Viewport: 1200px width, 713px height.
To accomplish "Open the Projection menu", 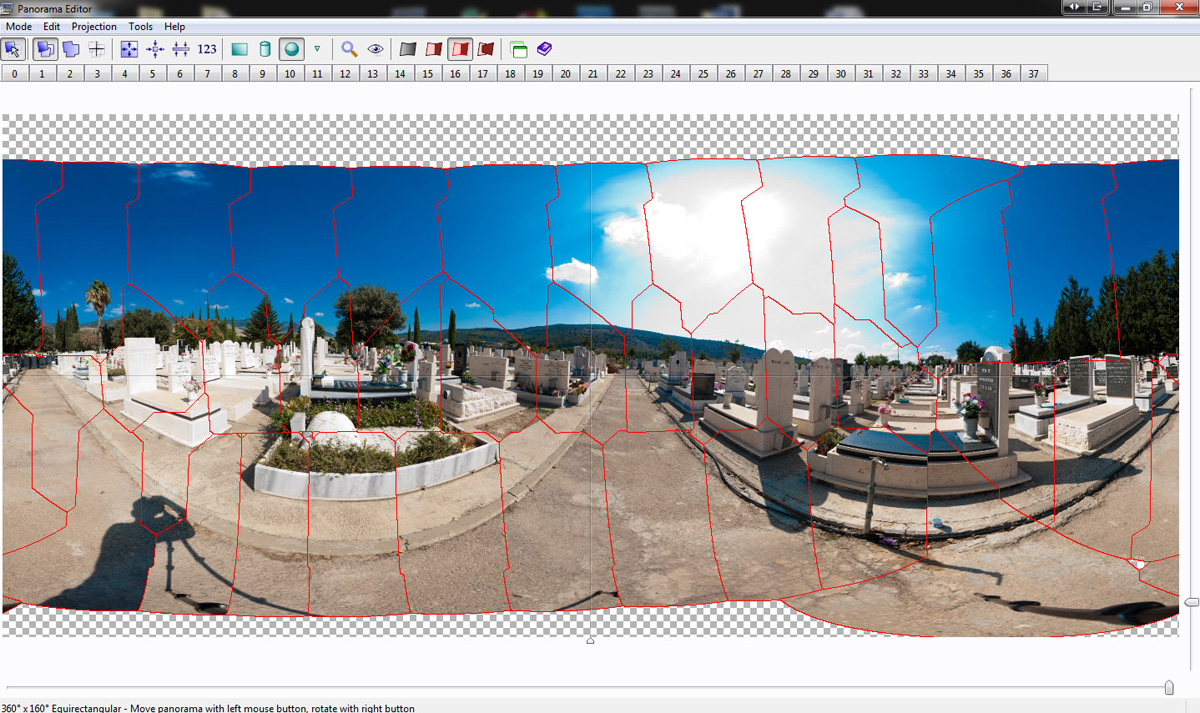I will pyautogui.click(x=94, y=26).
